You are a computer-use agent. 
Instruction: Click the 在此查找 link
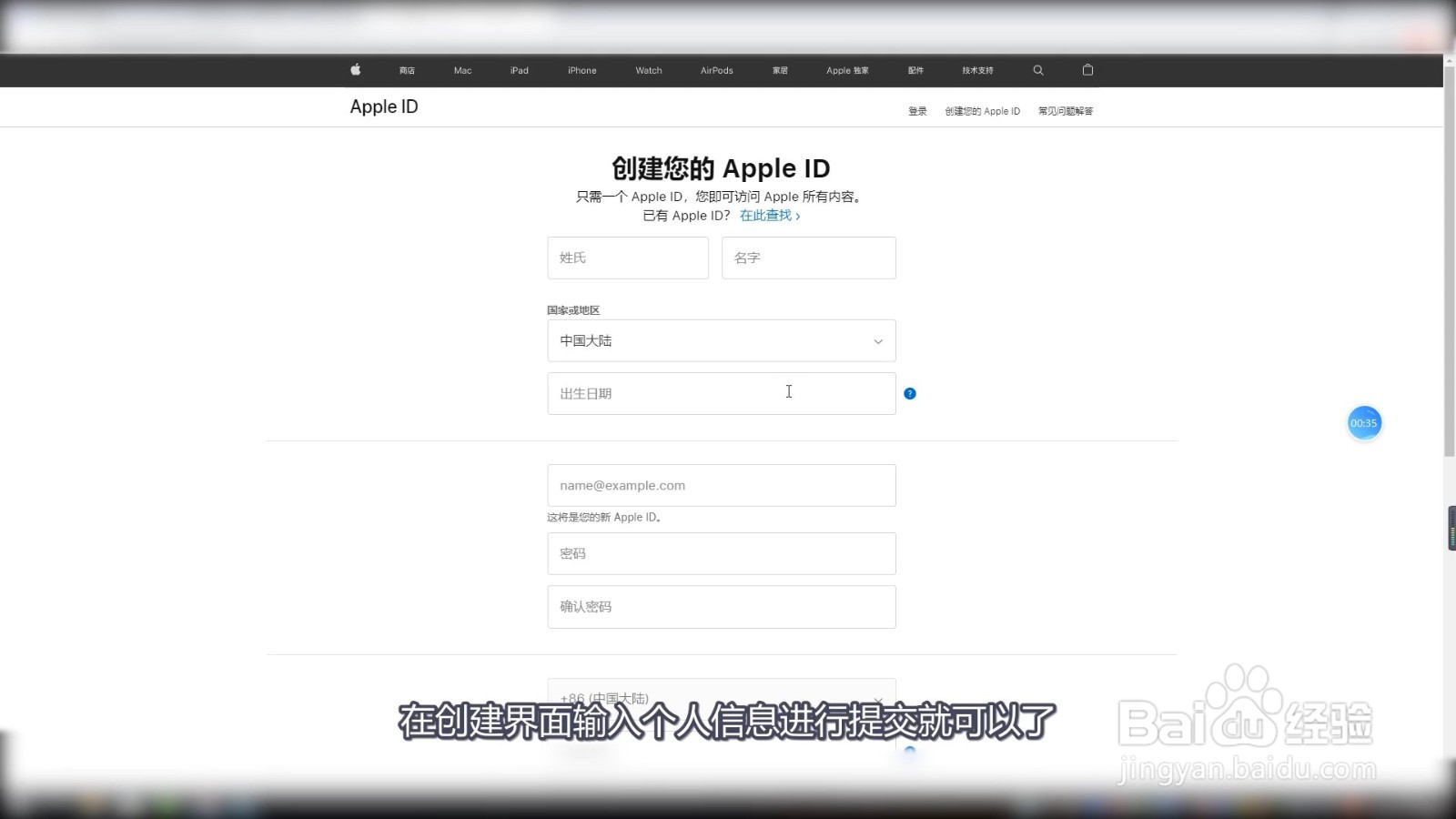tap(770, 216)
